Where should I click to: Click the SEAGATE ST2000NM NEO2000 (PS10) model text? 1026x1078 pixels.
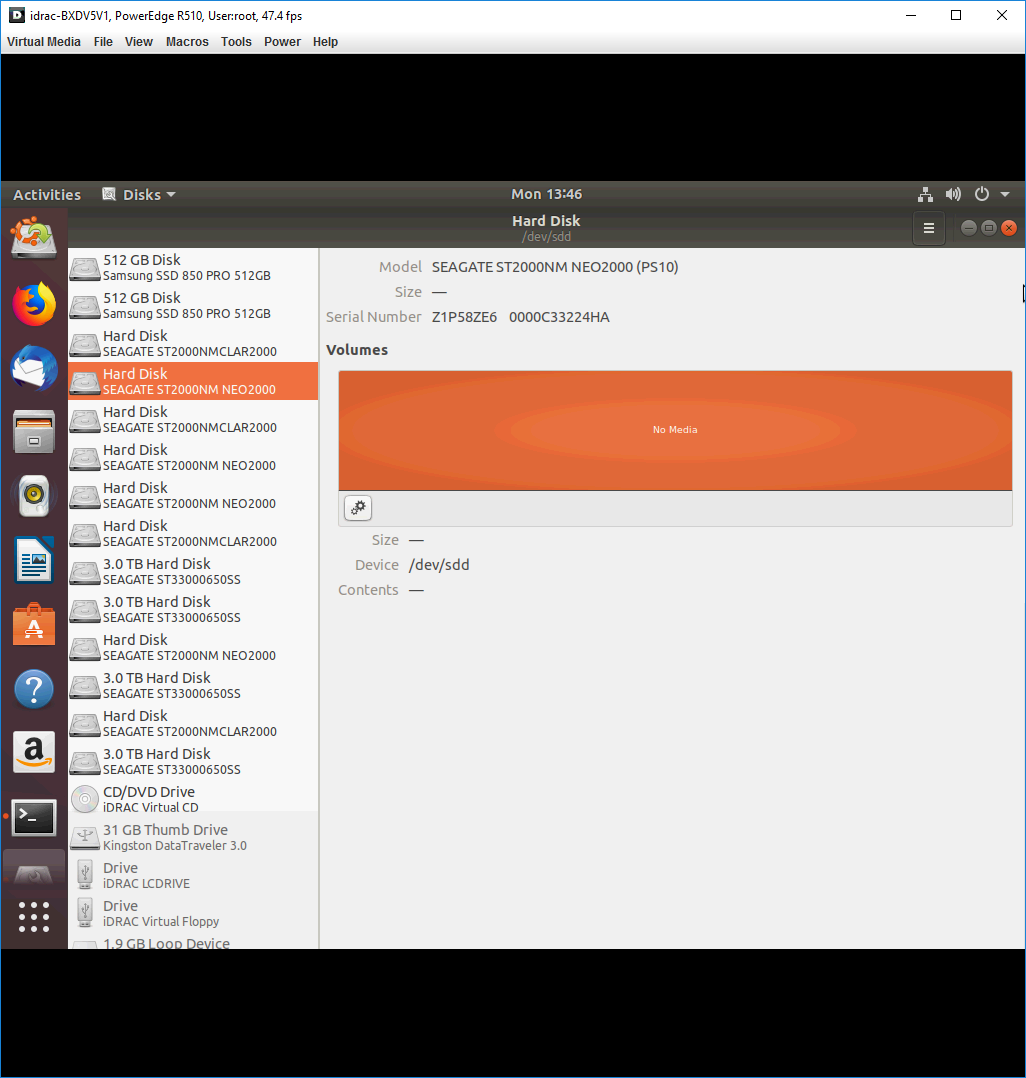click(555, 267)
